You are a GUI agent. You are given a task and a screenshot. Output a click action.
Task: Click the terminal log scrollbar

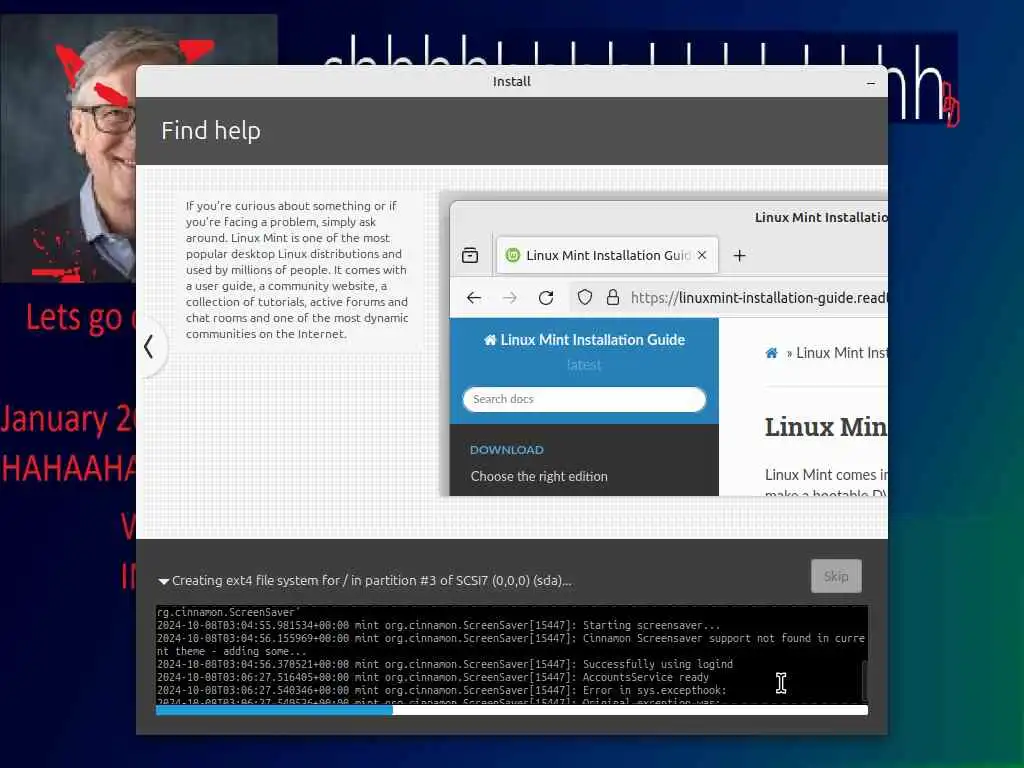point(865,681)
